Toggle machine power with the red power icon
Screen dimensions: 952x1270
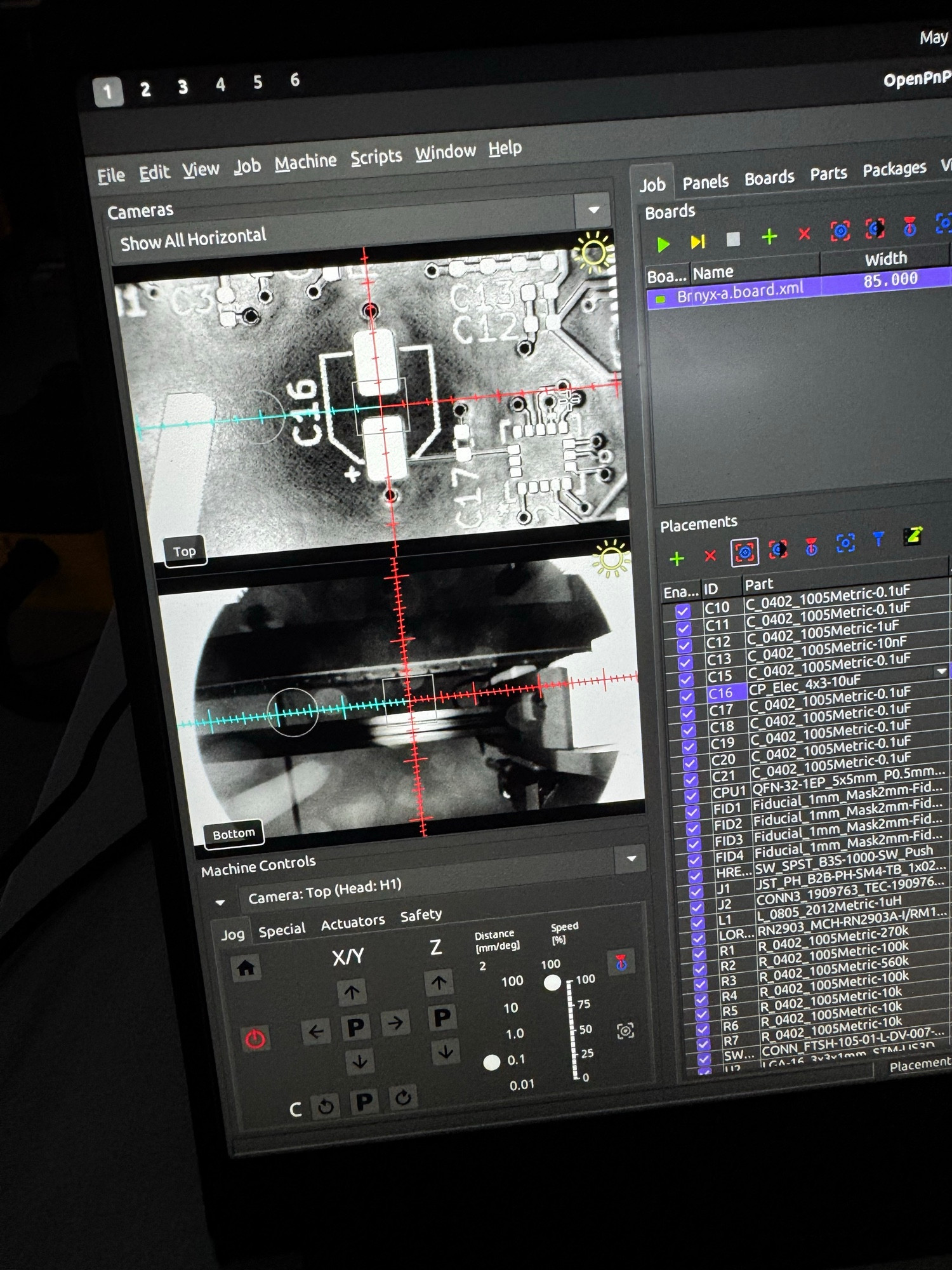click(x=255, y=1039)
